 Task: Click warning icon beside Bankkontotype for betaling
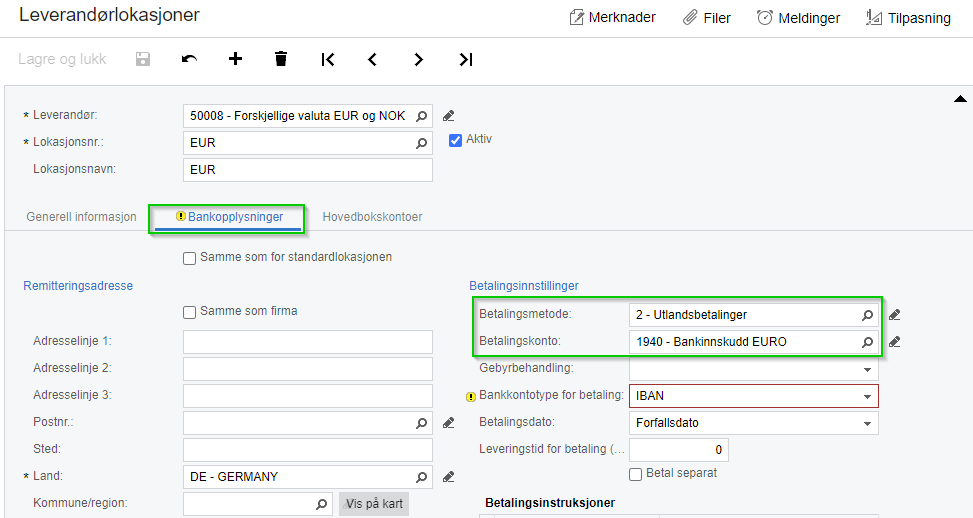pyautogui.click(x=471, y=396)
